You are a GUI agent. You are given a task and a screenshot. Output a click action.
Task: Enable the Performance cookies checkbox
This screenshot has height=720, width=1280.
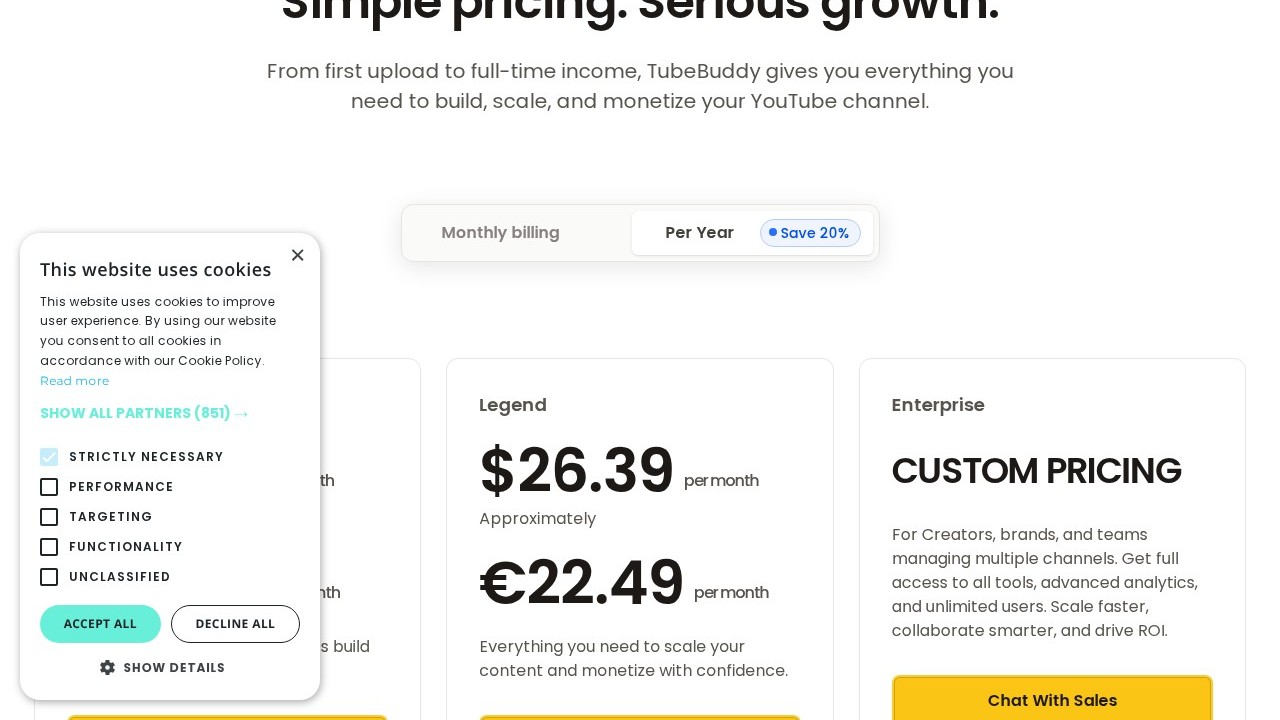click(x=49, y=487)
